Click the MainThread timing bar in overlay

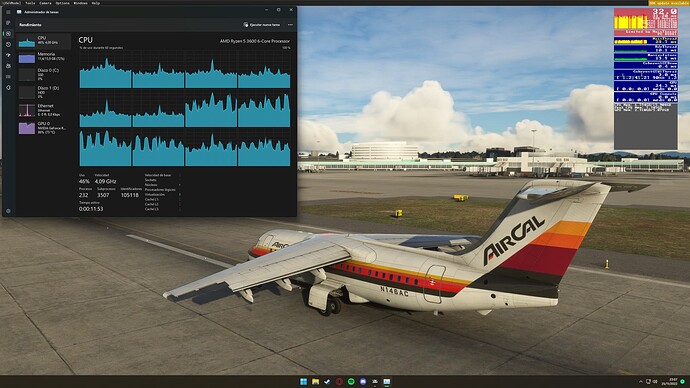pos(646,40)
